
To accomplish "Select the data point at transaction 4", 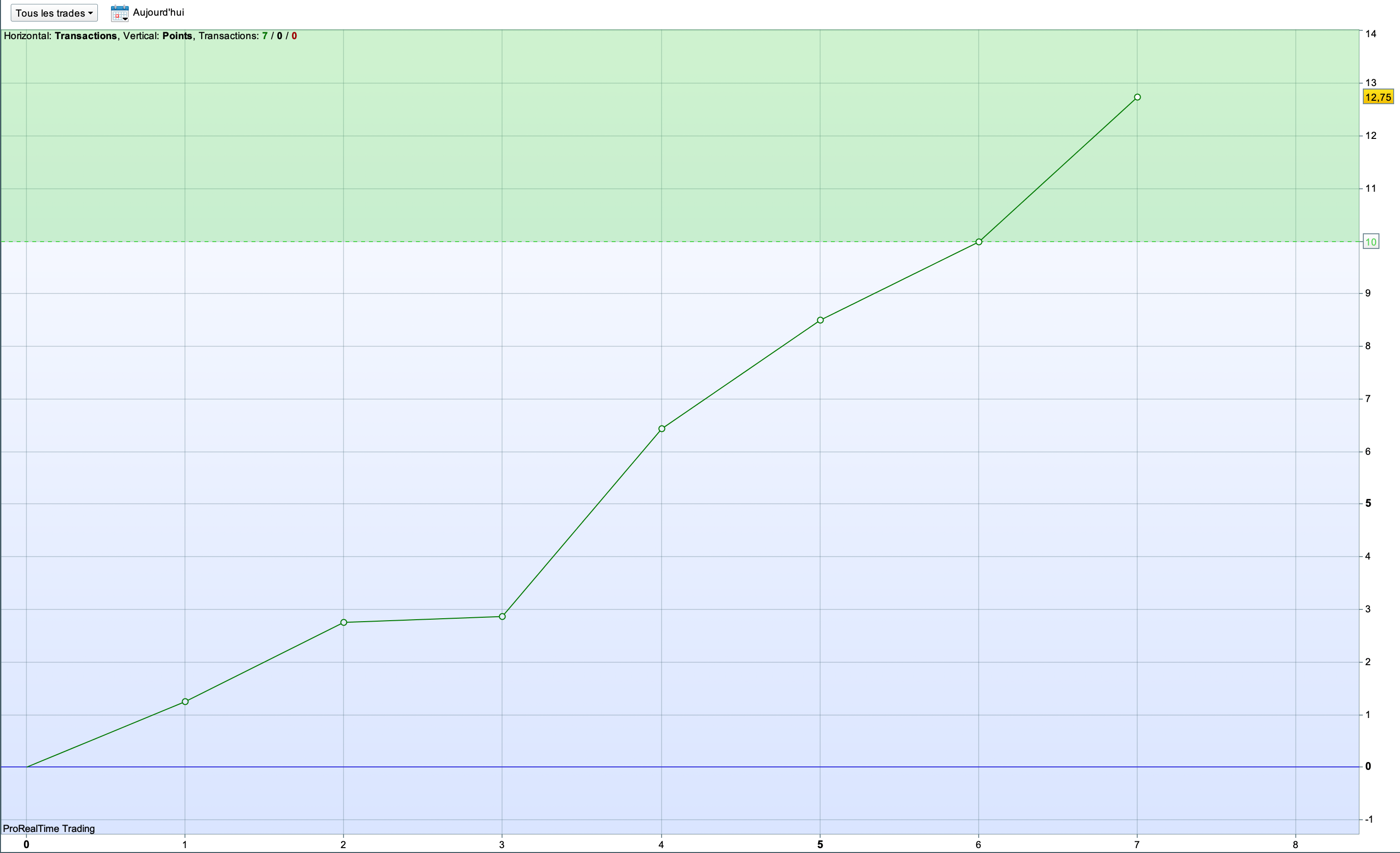I will [662, 429].
